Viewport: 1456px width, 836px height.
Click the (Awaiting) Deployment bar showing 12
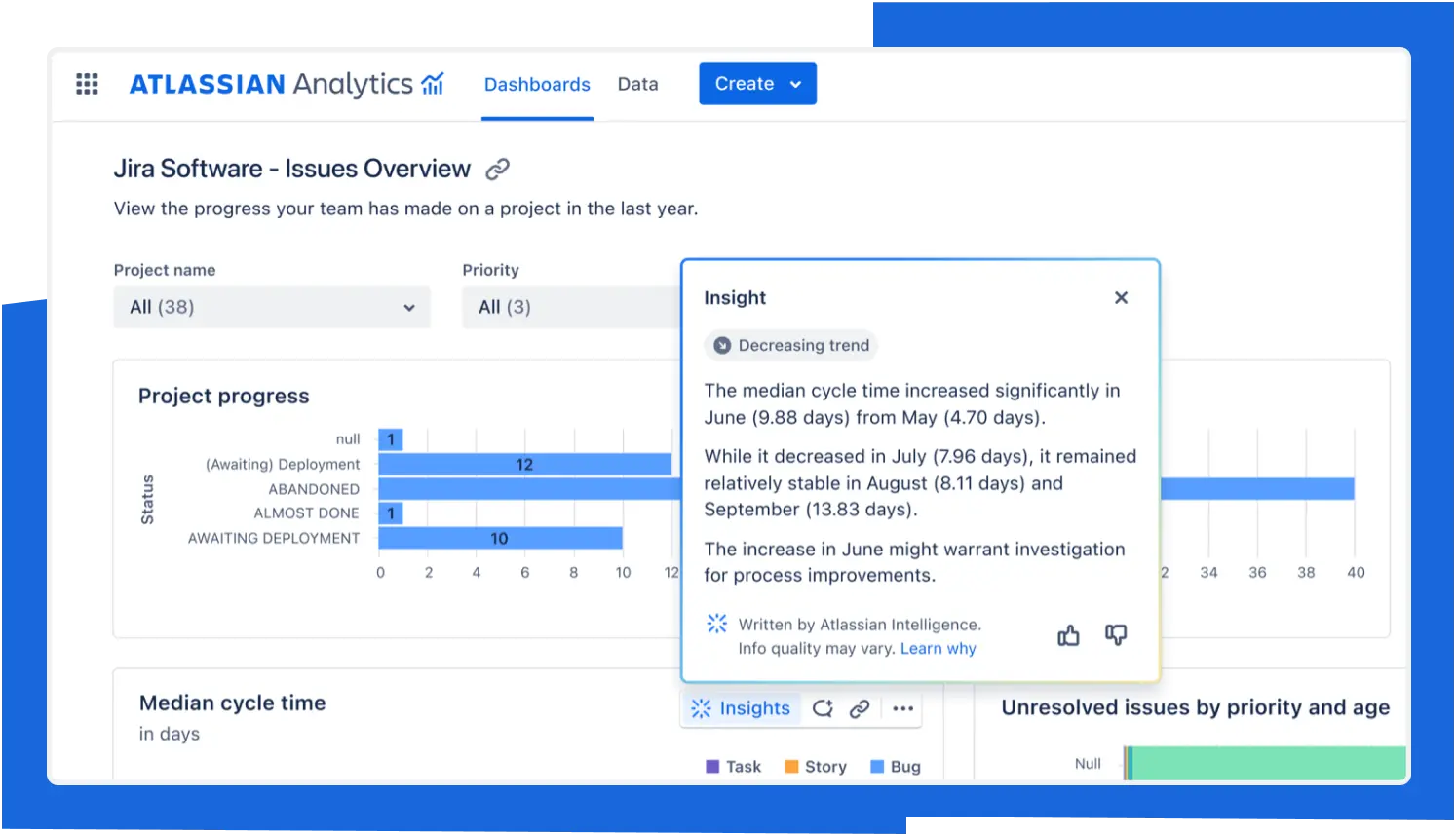[524, 465]
